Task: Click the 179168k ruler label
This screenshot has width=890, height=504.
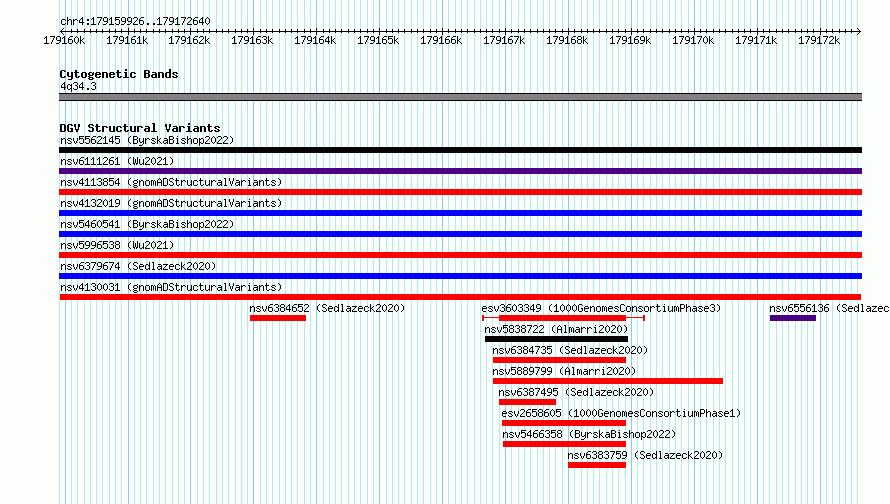Action: (567, 40)
